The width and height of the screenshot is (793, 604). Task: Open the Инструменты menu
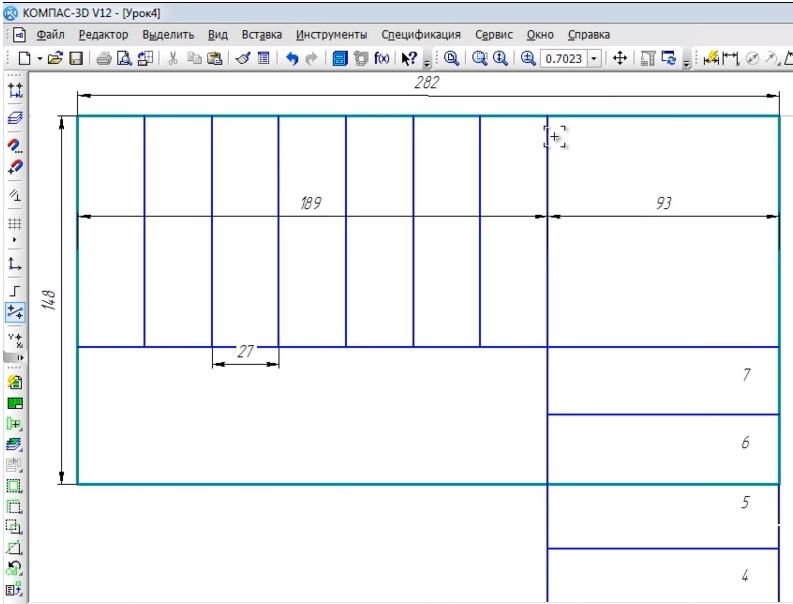[332, 34]
